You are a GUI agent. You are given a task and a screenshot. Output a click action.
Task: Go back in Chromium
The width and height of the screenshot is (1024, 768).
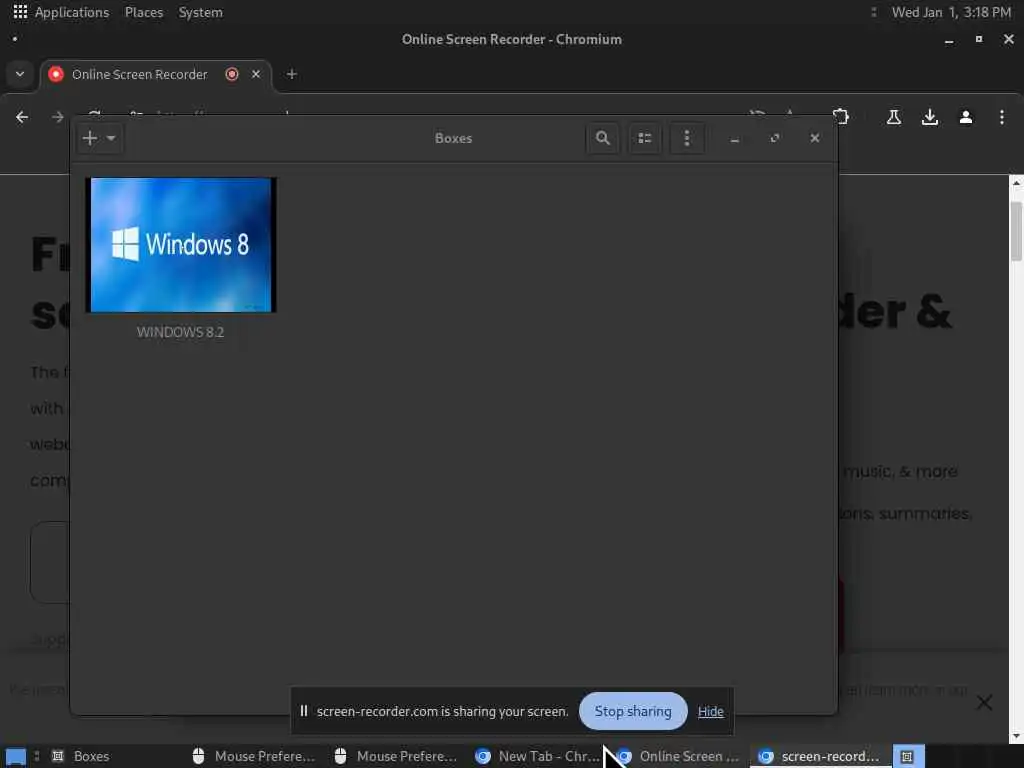pos(22,117)
